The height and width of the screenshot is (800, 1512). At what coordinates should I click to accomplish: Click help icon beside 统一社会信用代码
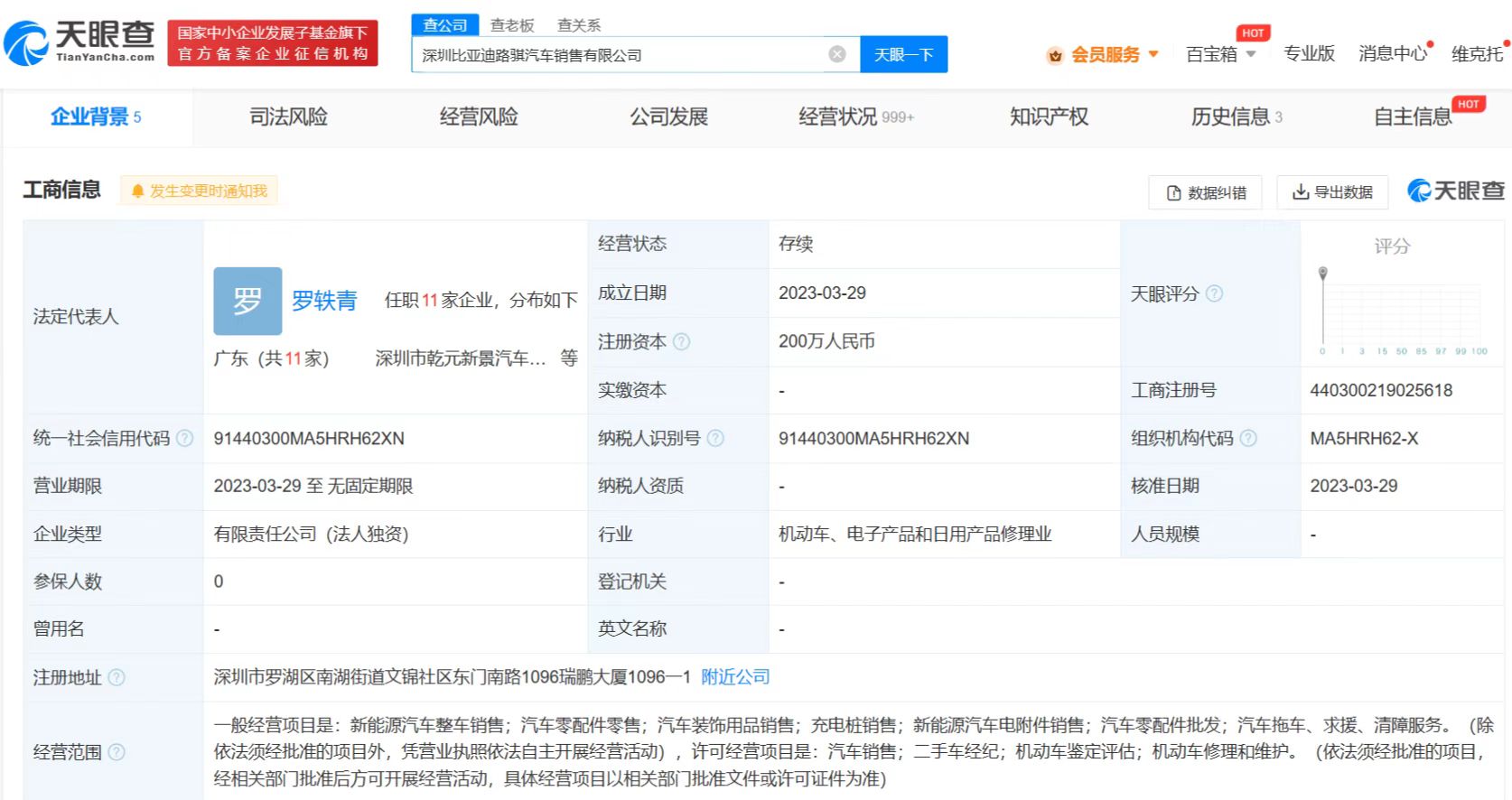pos(185,438)
